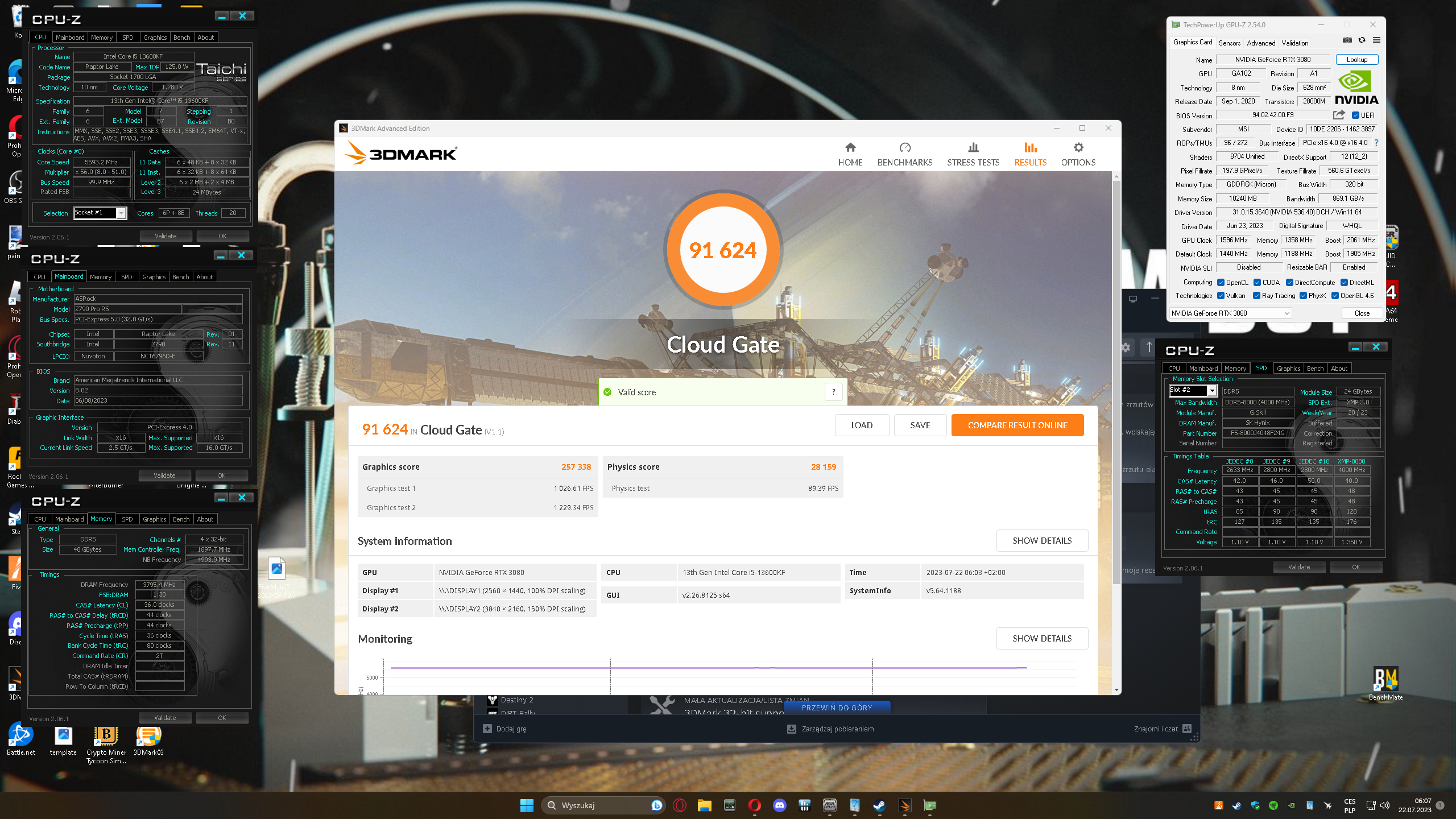1456x819 pixels.
Task: Open the Battle.net desktop shortcut
Action: (21, 740)
